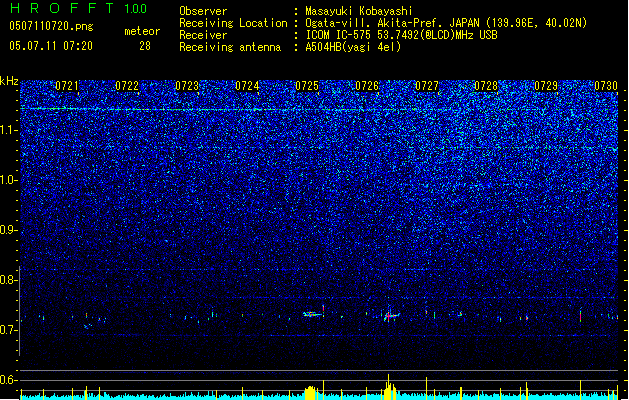Click the yellow power peak below 0725
This screenshot has width=629, height=400.
pos(310,392)
